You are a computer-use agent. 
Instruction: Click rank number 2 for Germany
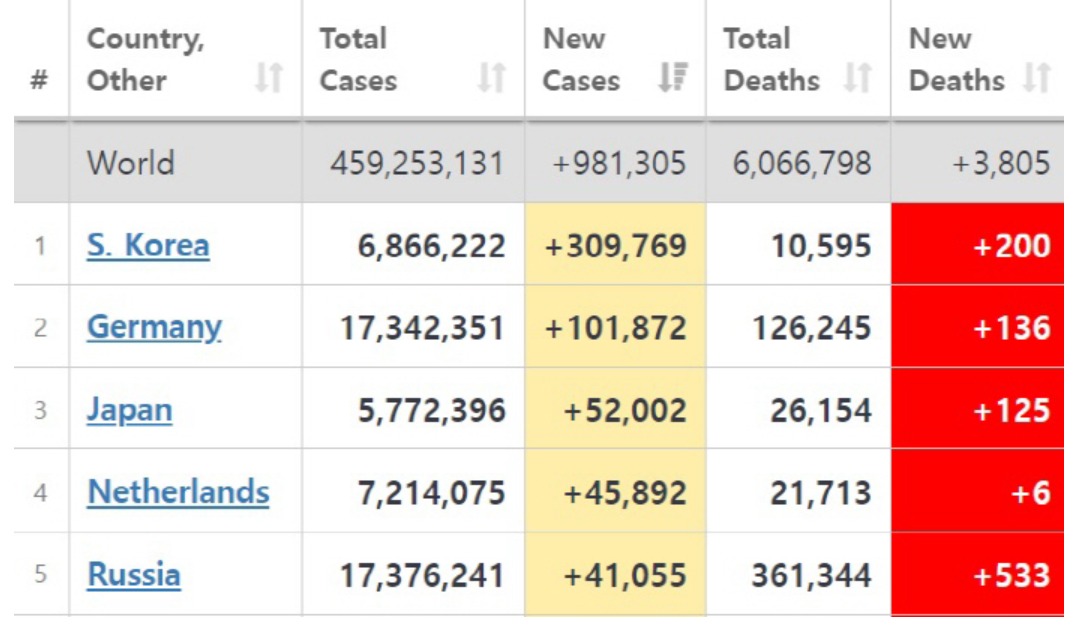pyautogui.click(x=40, y=328)
